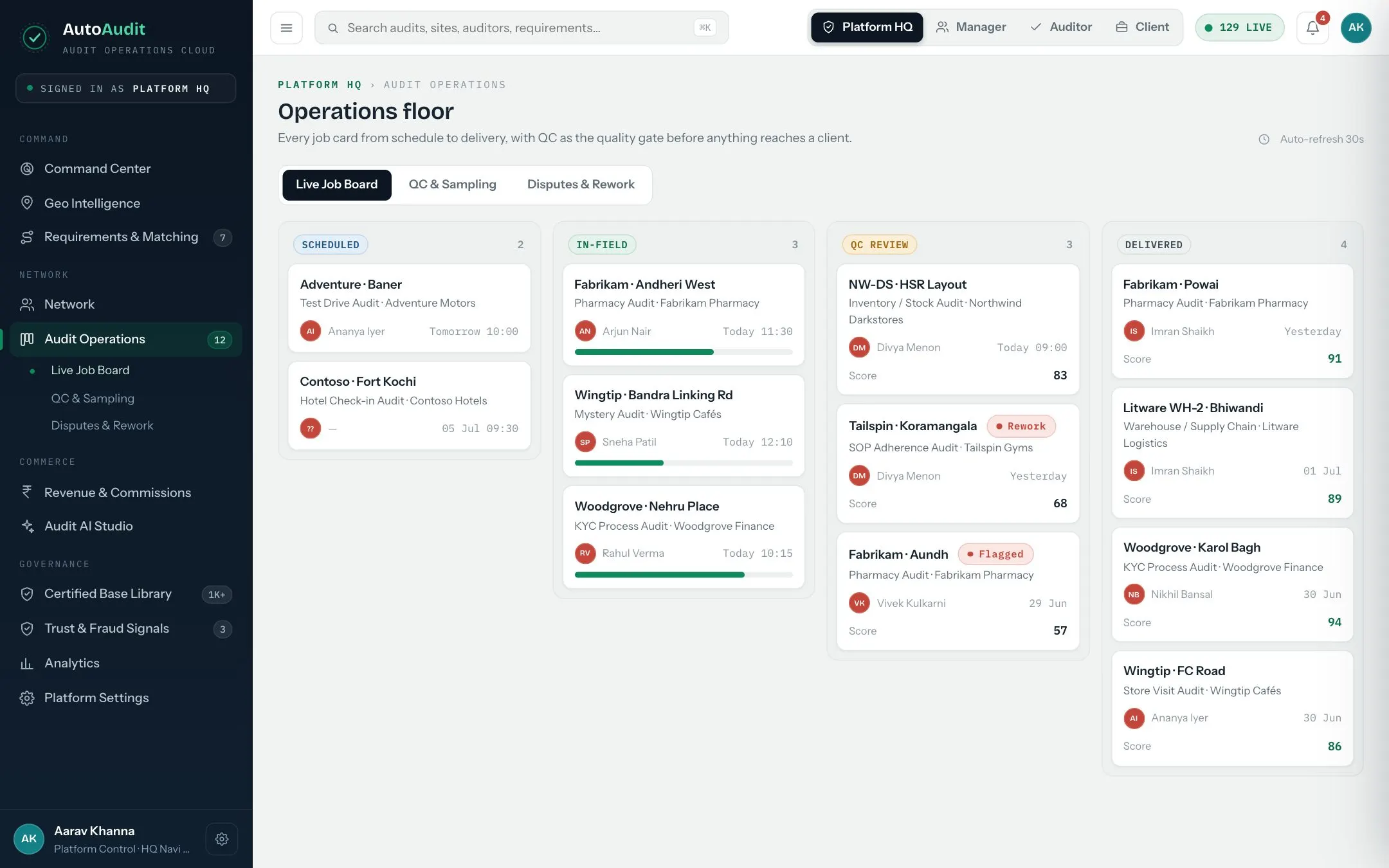Open the notifications bell icon
This screenshot has width=1389, height=868.
point(1312,28)
